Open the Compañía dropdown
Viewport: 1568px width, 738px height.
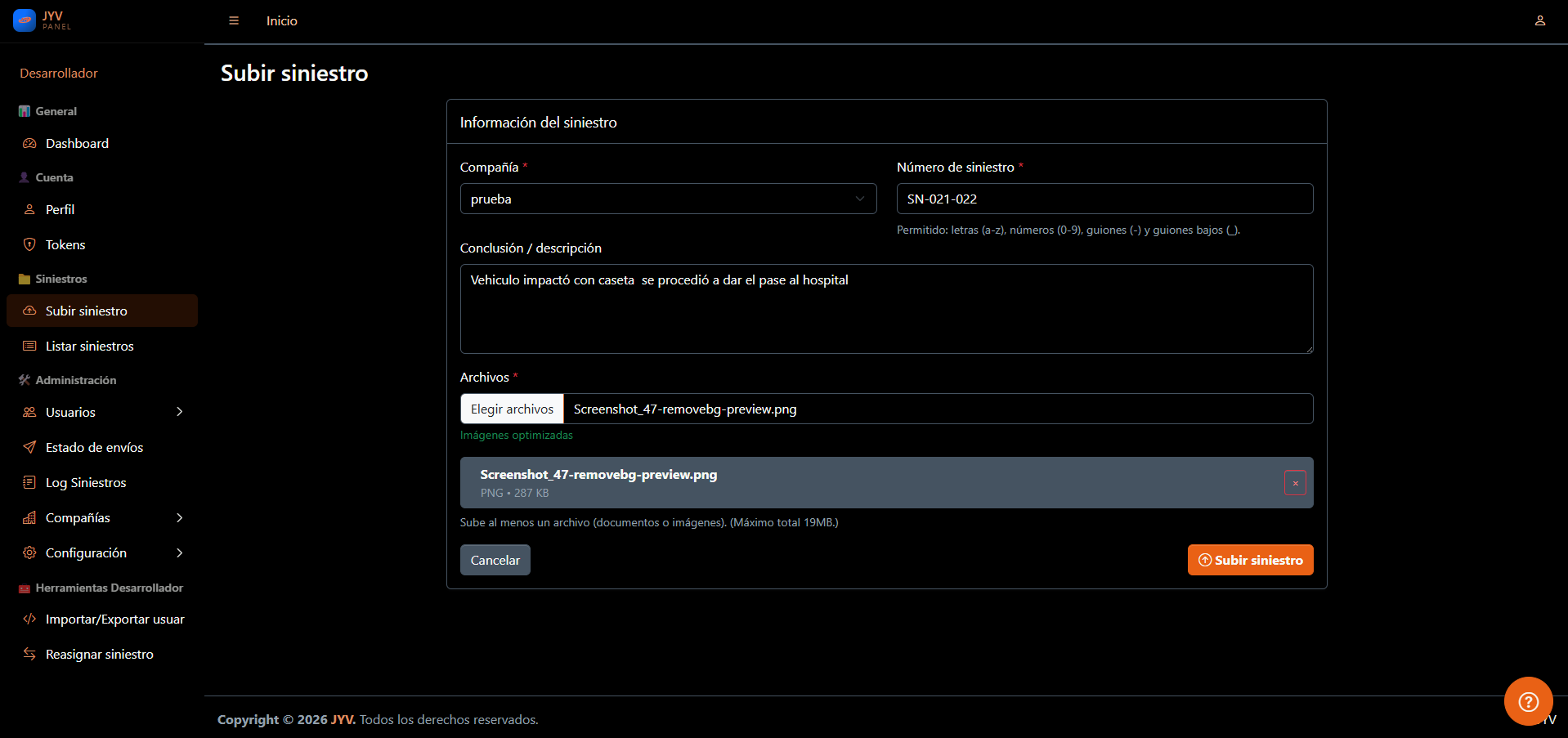668,199
